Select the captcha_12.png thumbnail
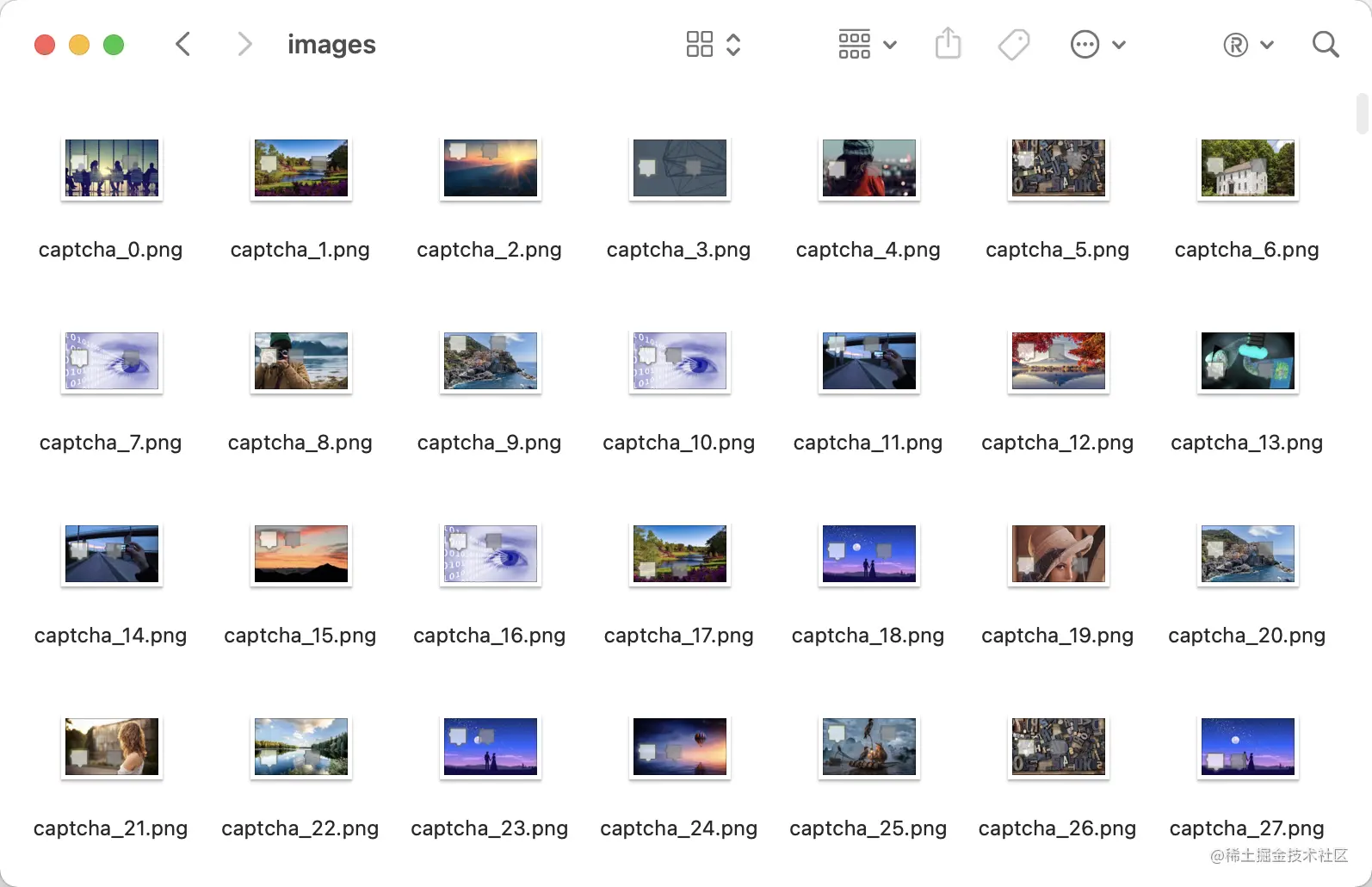Viewport: 1372px width, 887px height. 1059,361
